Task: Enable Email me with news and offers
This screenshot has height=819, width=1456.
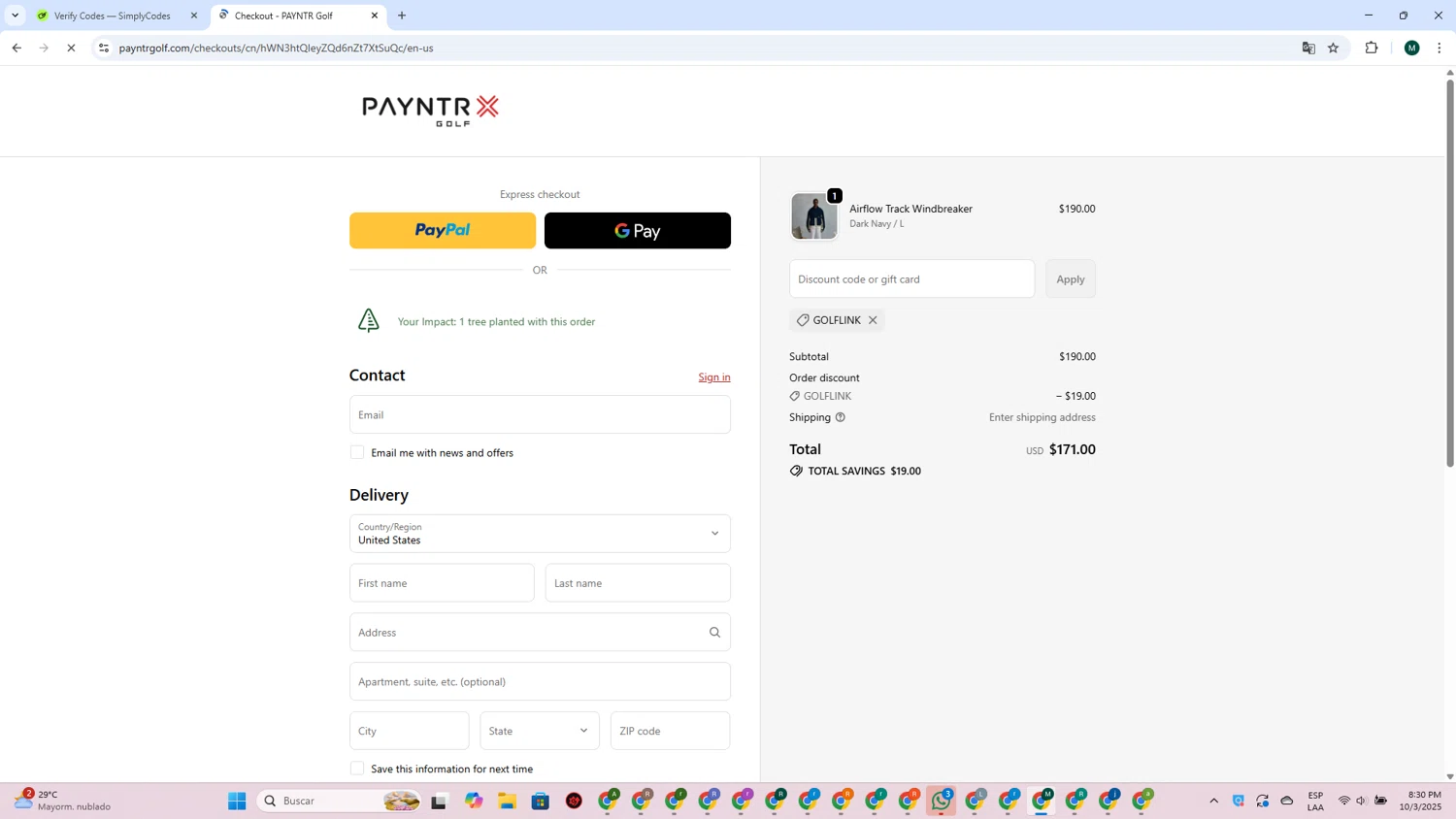Action: tap(357, 452)
